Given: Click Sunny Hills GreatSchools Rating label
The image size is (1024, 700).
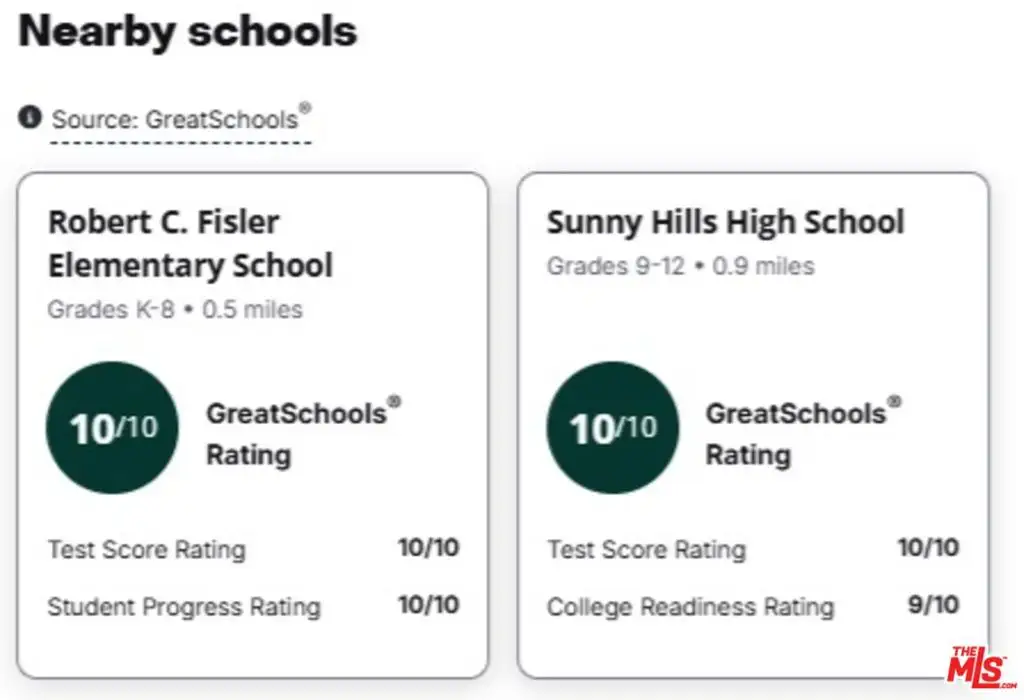Looking at the screenshot, I should [803, 433].
